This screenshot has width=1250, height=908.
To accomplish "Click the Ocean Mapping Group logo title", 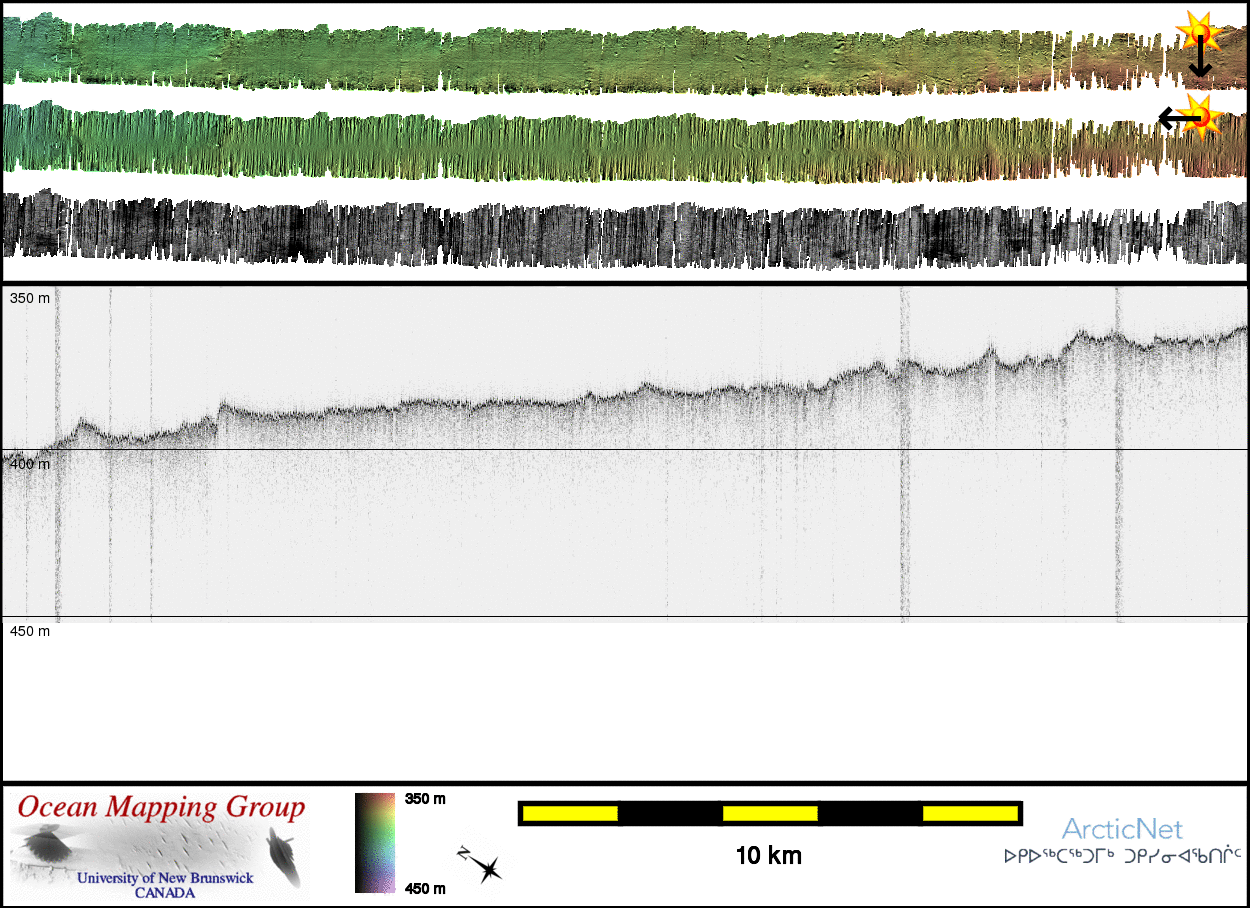I will (x=161, y=808).
